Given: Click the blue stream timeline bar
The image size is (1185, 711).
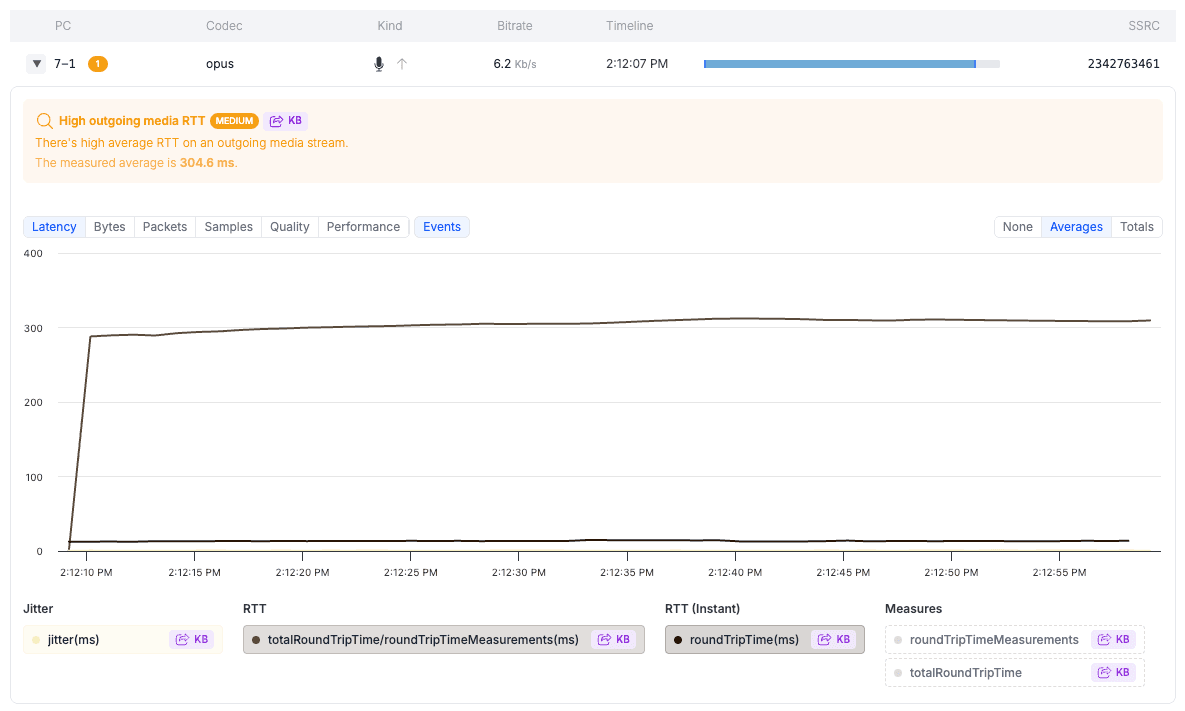Looking at the screenshot, I should [x=840, y=64].
